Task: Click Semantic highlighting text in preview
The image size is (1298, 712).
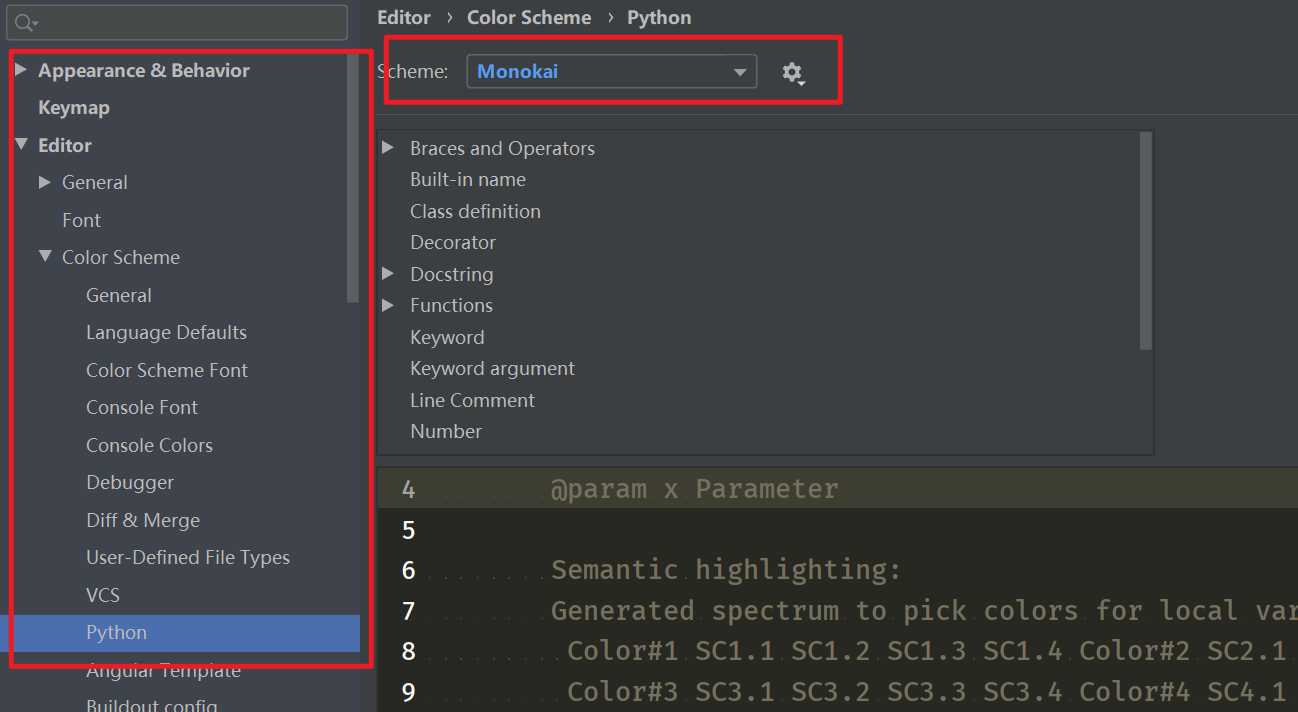Action: 726,571
